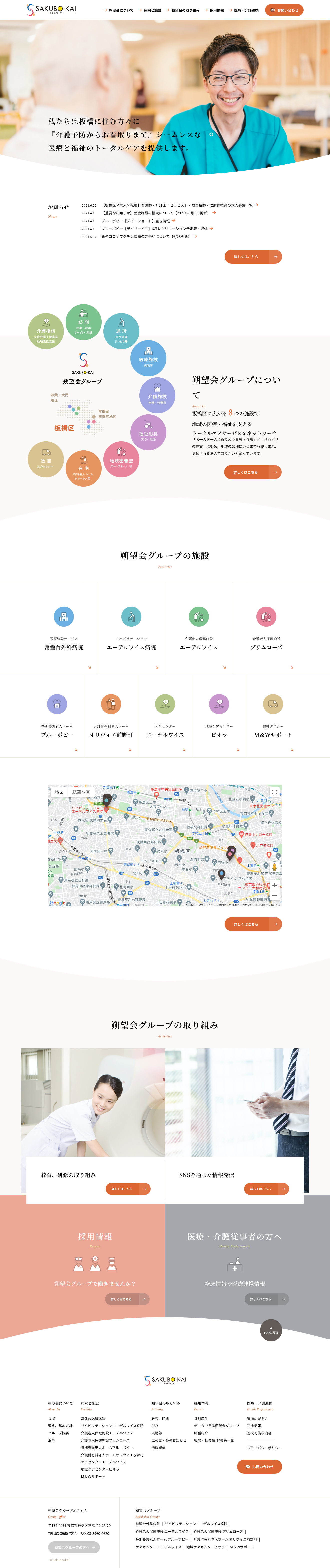Click the SAKUBO-KAI logo in the header
This screenshot has height=1568, width=330.
[52, 10]
